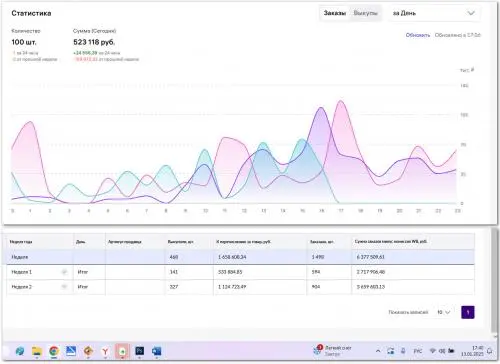Switch the РУС input language indicator

click(418, 351)
